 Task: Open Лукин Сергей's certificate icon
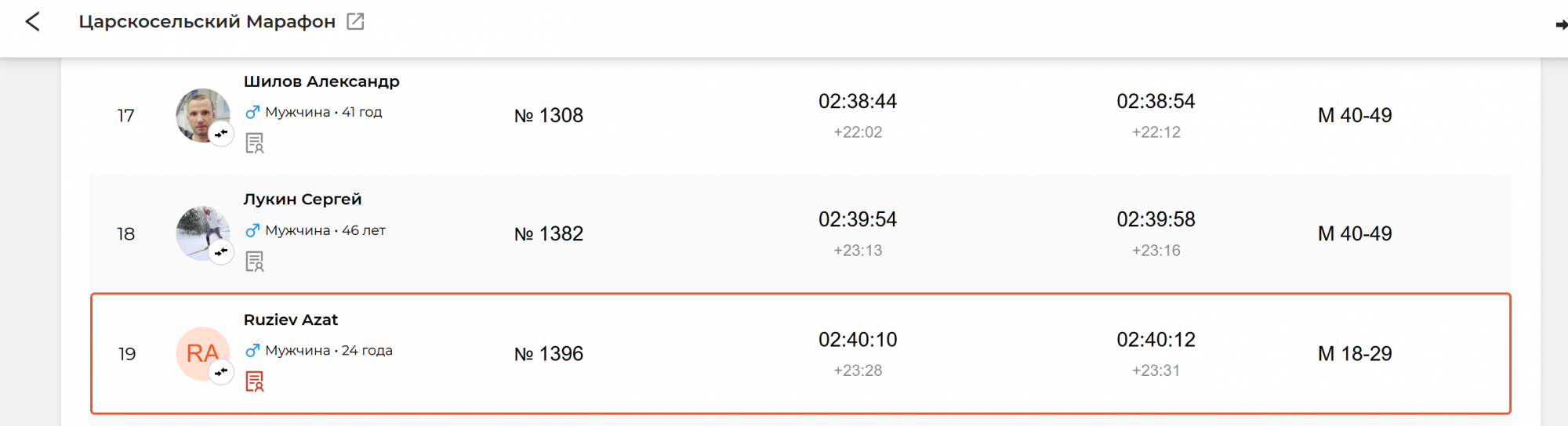[254, 262]
